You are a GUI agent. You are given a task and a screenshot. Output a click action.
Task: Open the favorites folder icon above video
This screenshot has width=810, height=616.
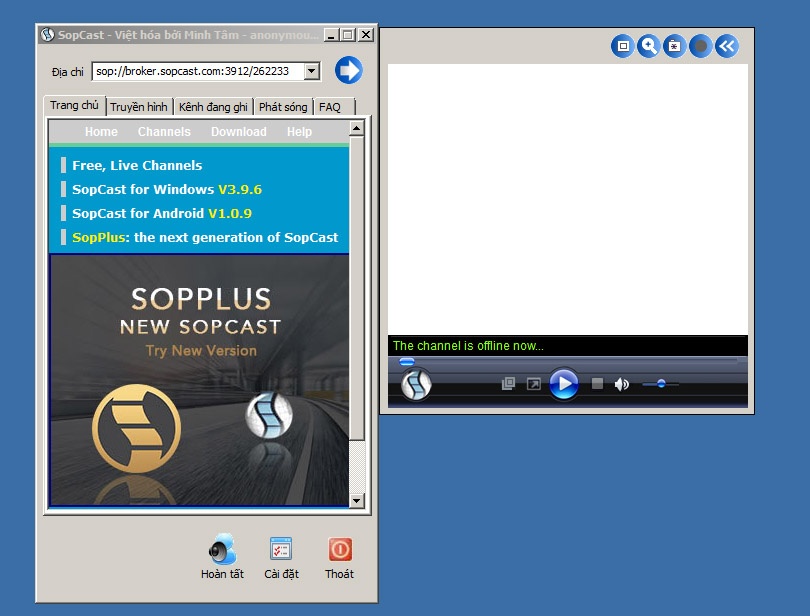coord(675,46)
